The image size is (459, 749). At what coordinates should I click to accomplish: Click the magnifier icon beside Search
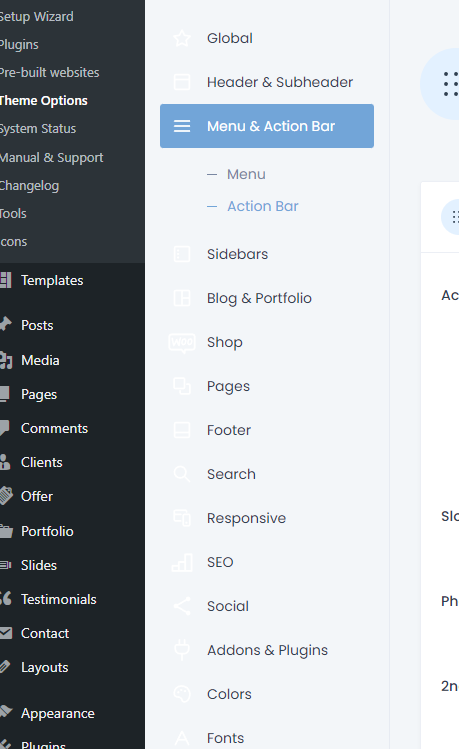(x=182, y=474)
